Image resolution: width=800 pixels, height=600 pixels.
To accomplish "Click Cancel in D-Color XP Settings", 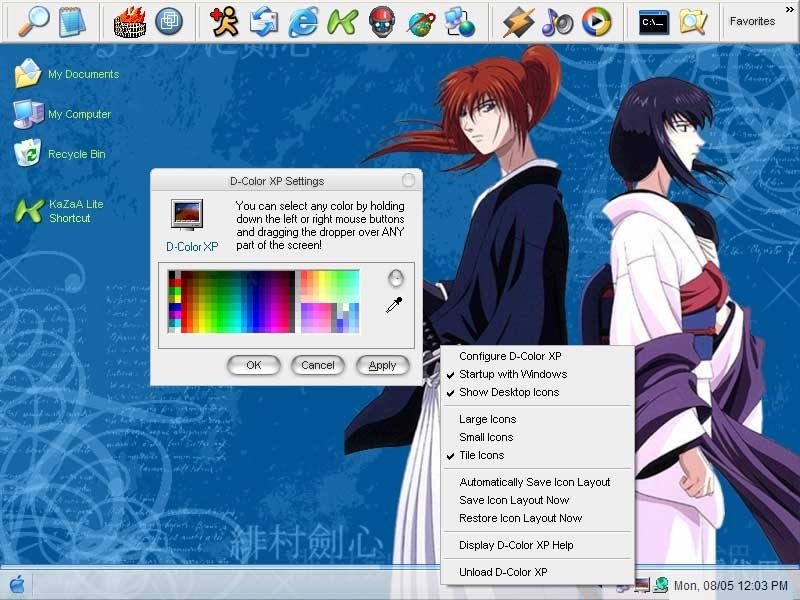I will 317,365.
